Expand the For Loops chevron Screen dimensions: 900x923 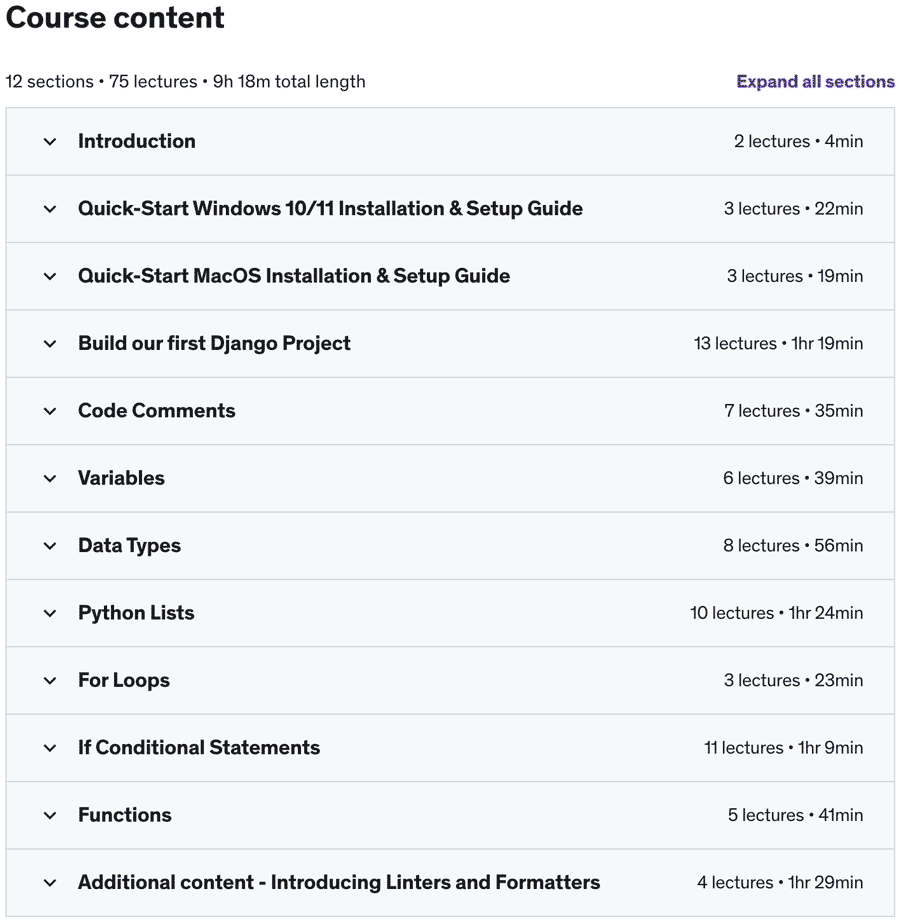click(50, 681)
